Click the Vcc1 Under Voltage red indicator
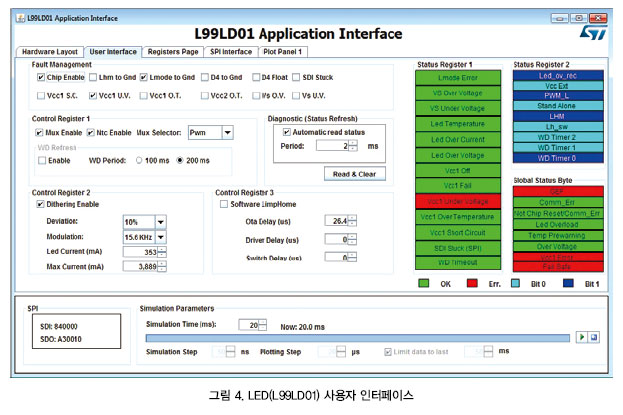This screenshot has height=415, width=623. (x=458, y=202)
